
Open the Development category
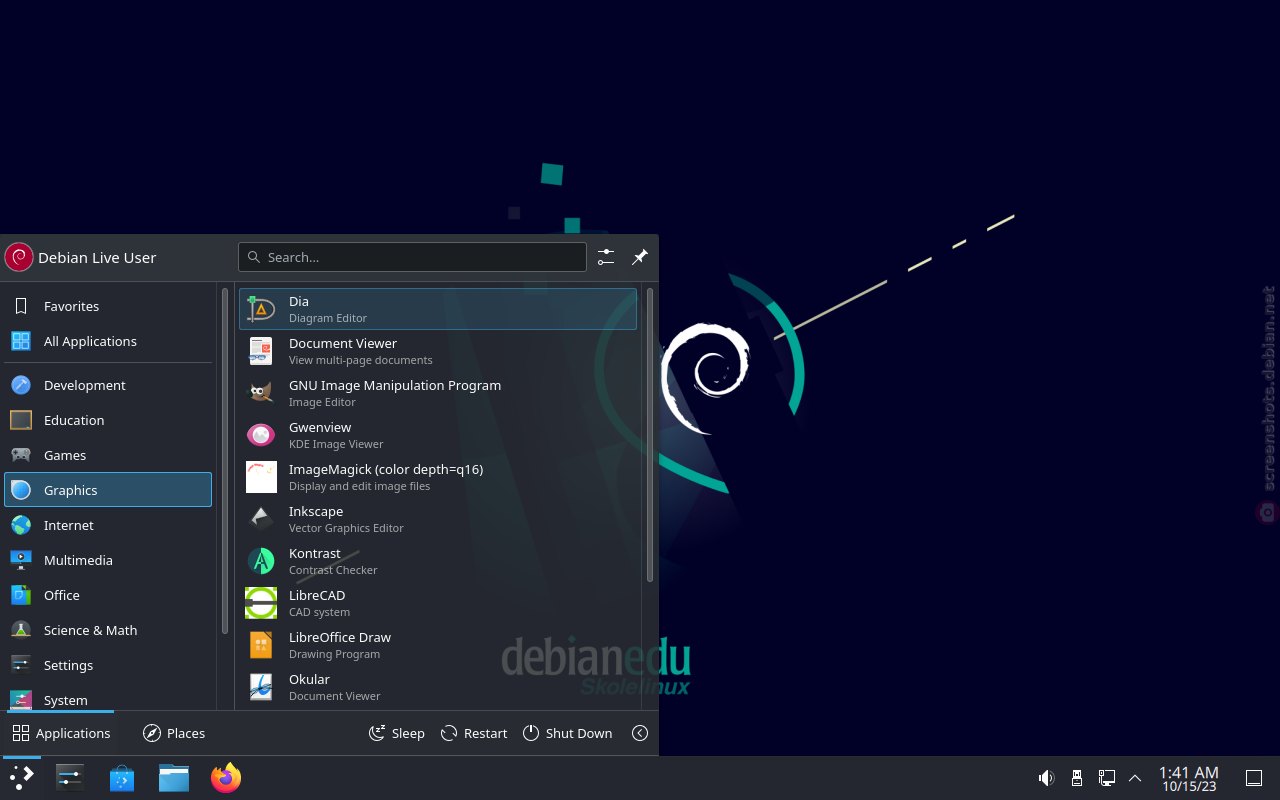[108, 385]
